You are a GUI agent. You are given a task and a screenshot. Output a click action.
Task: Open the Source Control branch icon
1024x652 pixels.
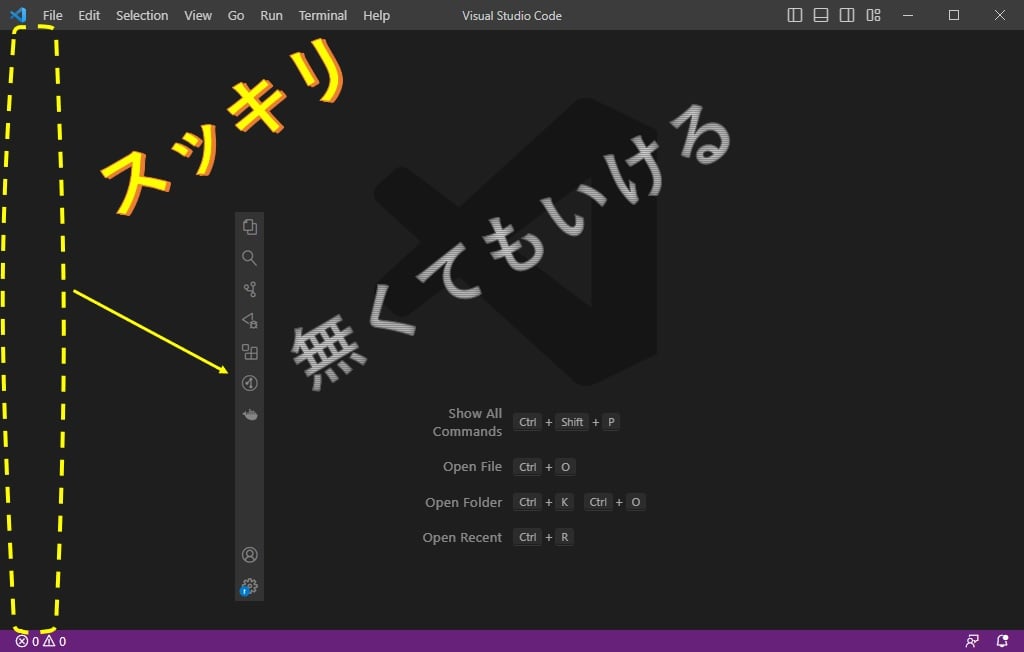click(249, 289)
